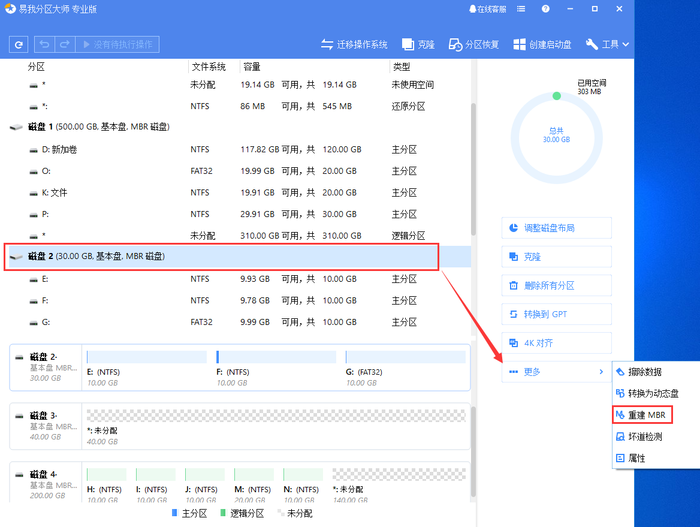Click 克隆 in the top toolbar
700x527 pixels.
coord(417,45)
